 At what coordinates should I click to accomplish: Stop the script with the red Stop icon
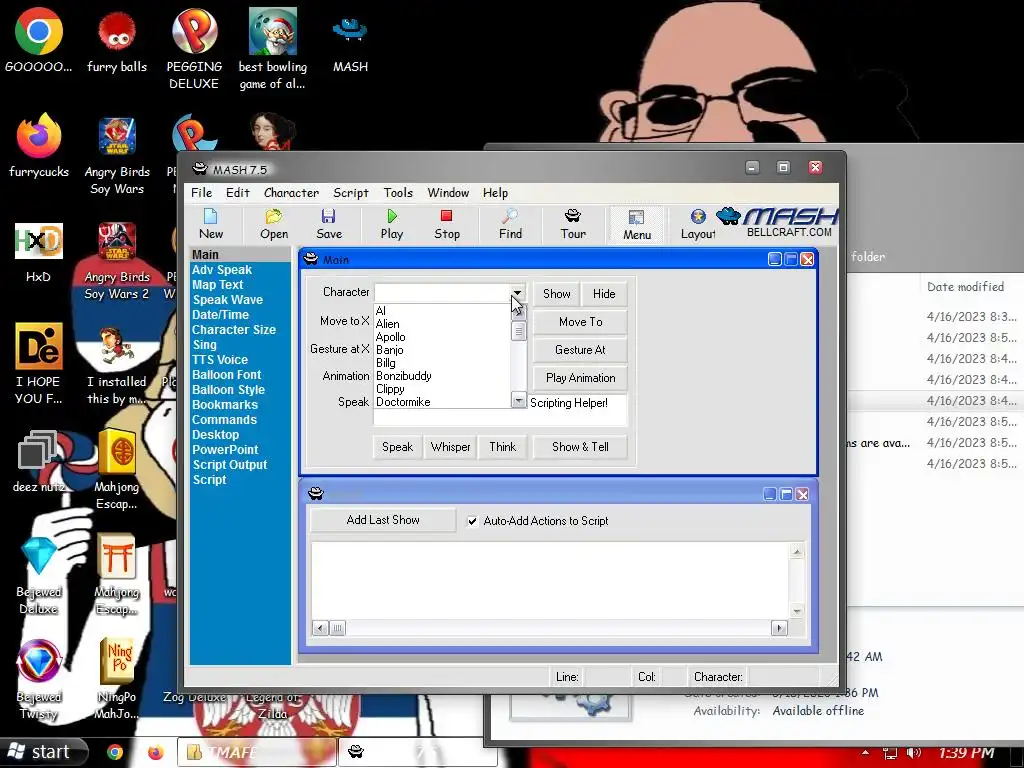tap(447, 224)
